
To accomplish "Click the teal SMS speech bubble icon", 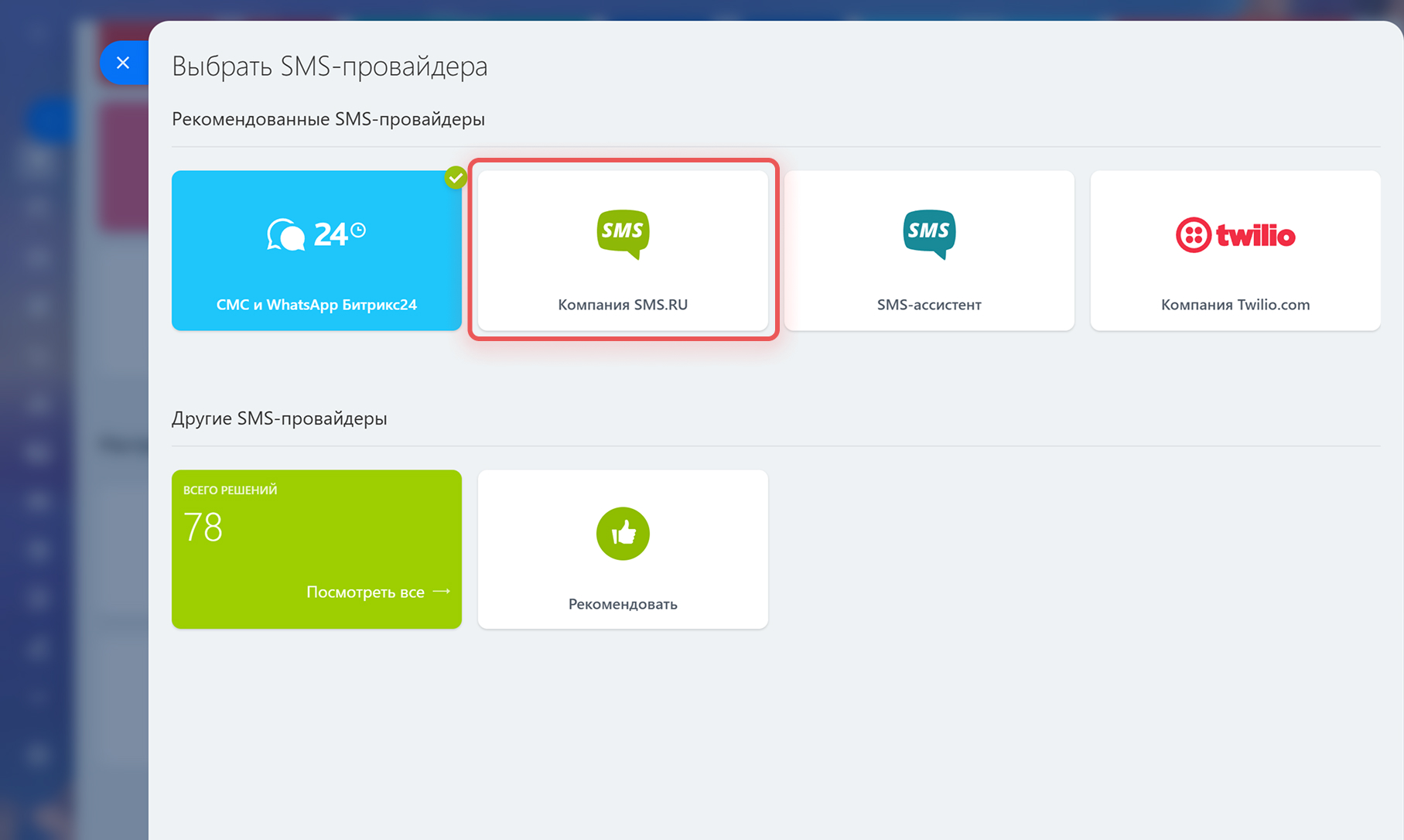I will 929,234.
